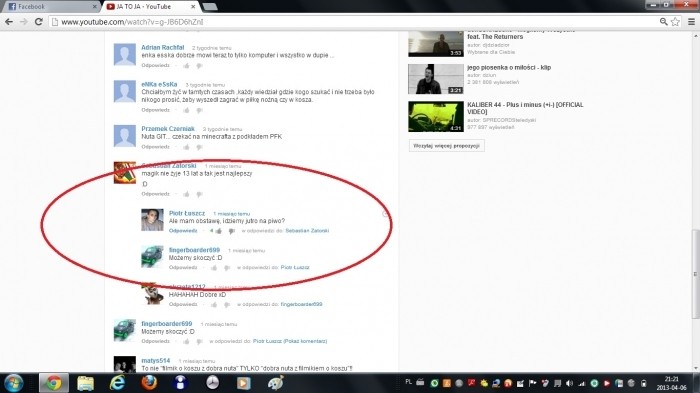The width and height of the screenshot is (700, 393).
Task: Launch Internet Explorer from the taskbar
Action: tap(117, 383)
